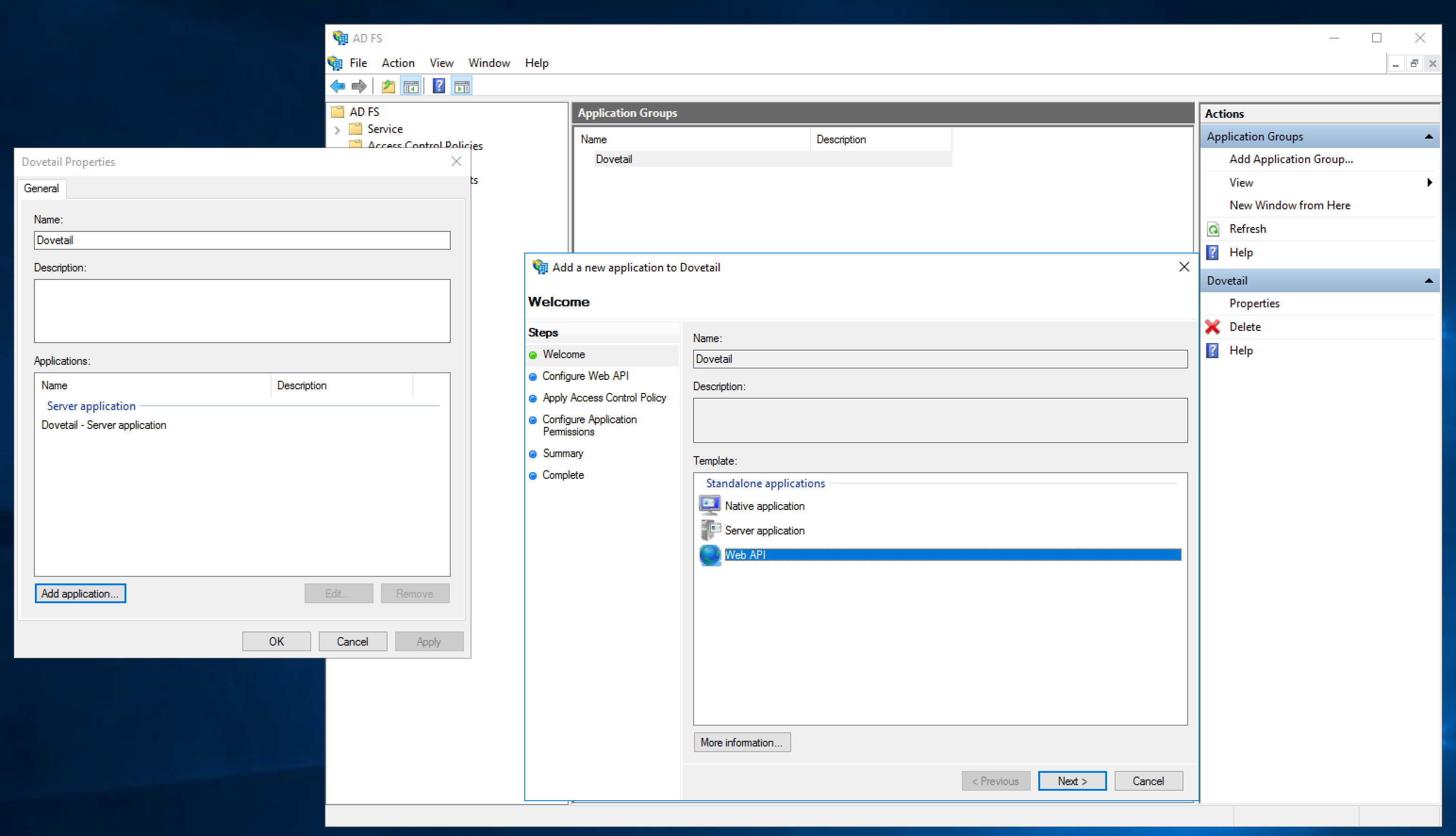Click the blue Help toolbar icon
This screenshot has height=836, width=1456.
coord(439,86)
